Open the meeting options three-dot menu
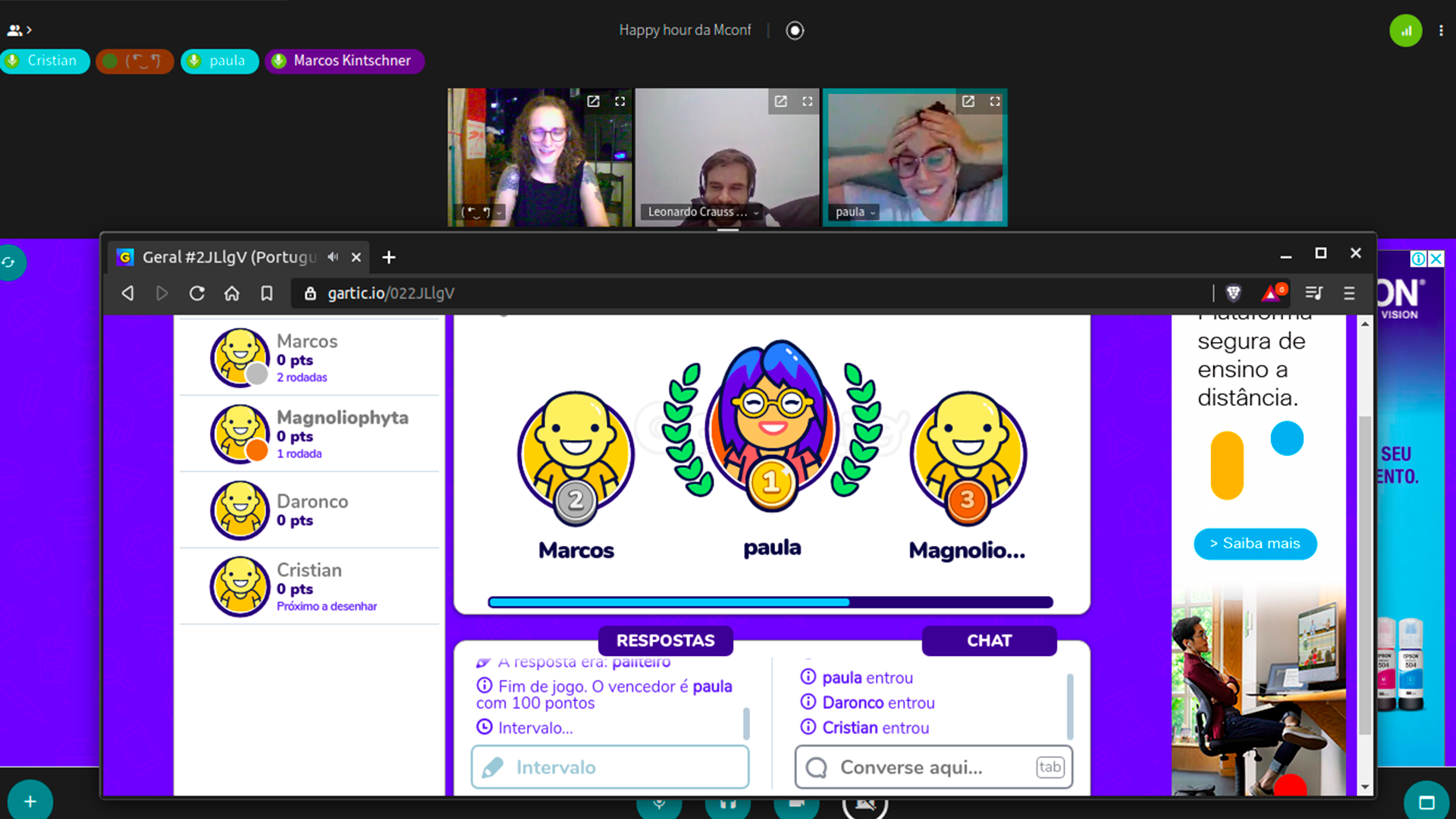Screen dimensions: 1456x819 pyautogui.click(x=1441, y=31)
